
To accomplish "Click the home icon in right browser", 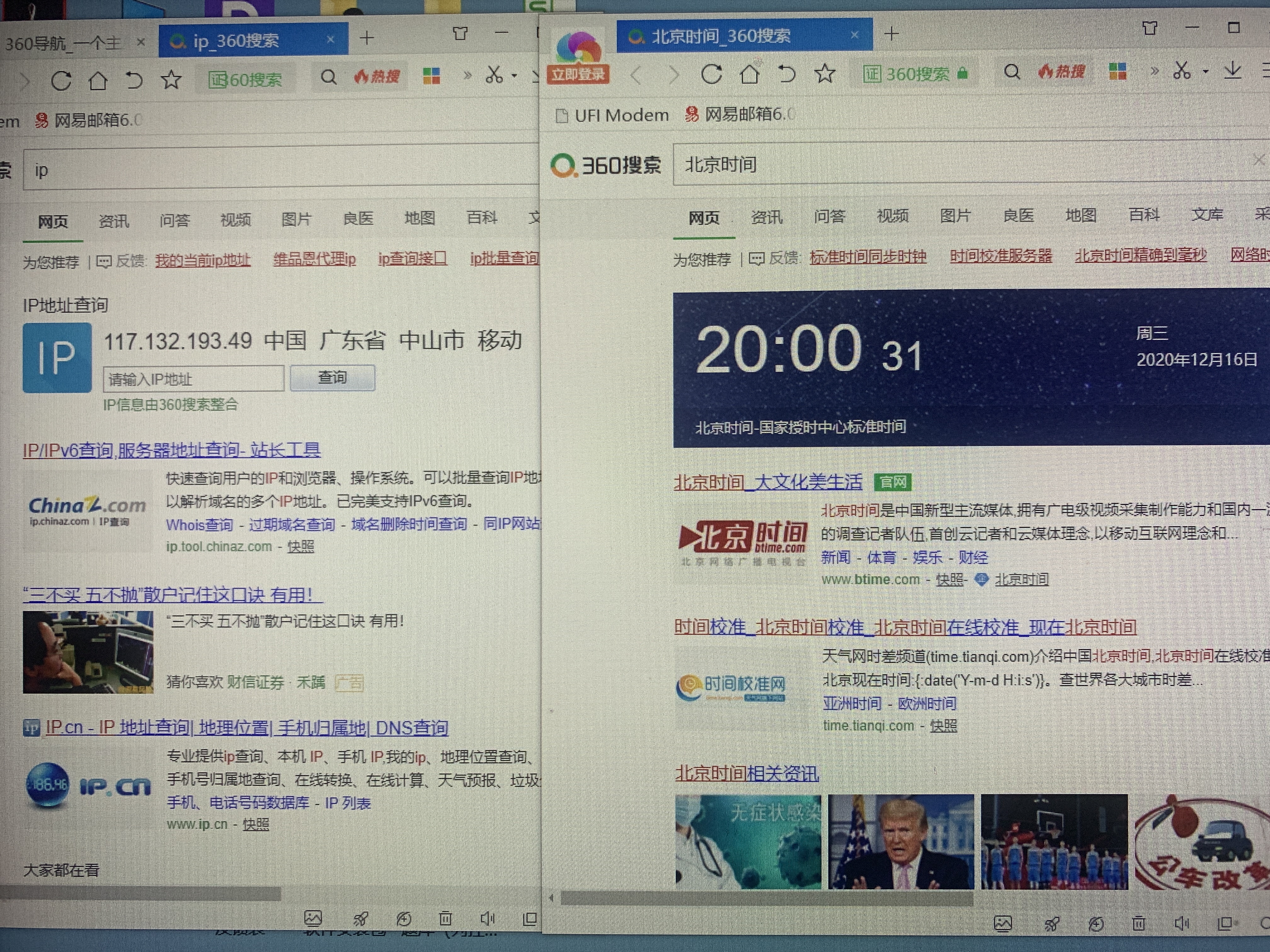I will (749, 74).
